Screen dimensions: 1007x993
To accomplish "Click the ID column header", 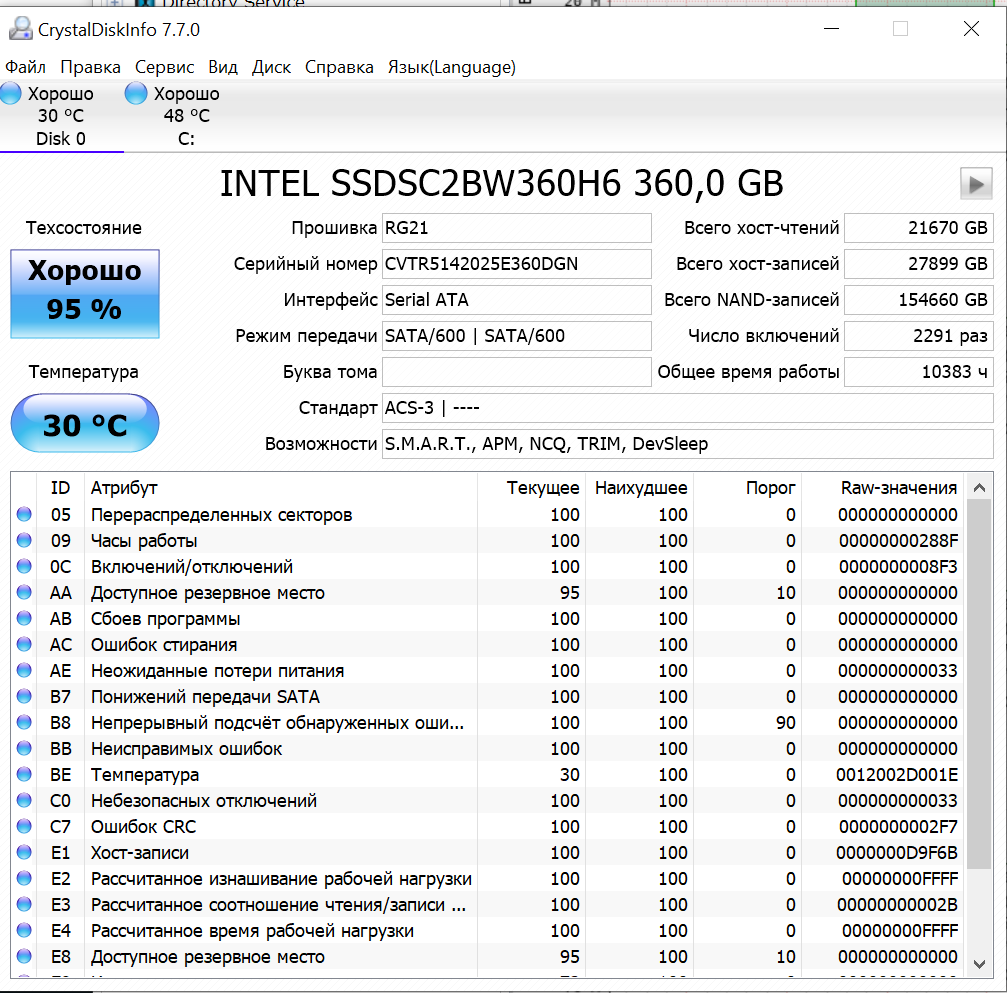I will click(x=60, y=488).
